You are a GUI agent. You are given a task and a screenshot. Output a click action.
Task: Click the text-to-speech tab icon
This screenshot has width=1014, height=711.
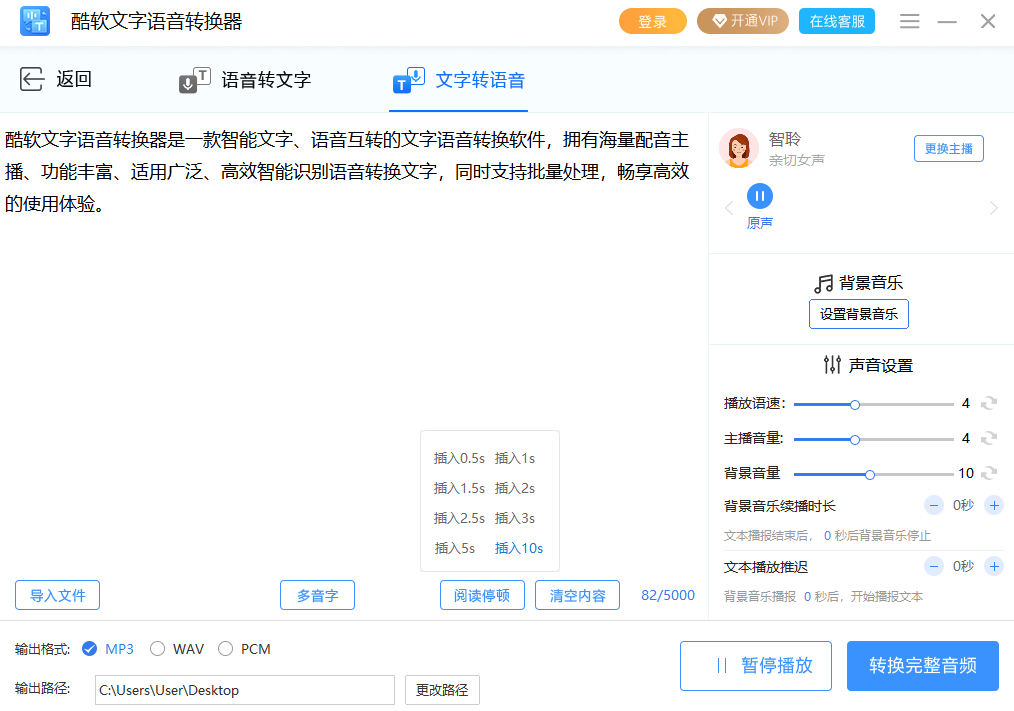pyautogui.click(x=409, y=80)
